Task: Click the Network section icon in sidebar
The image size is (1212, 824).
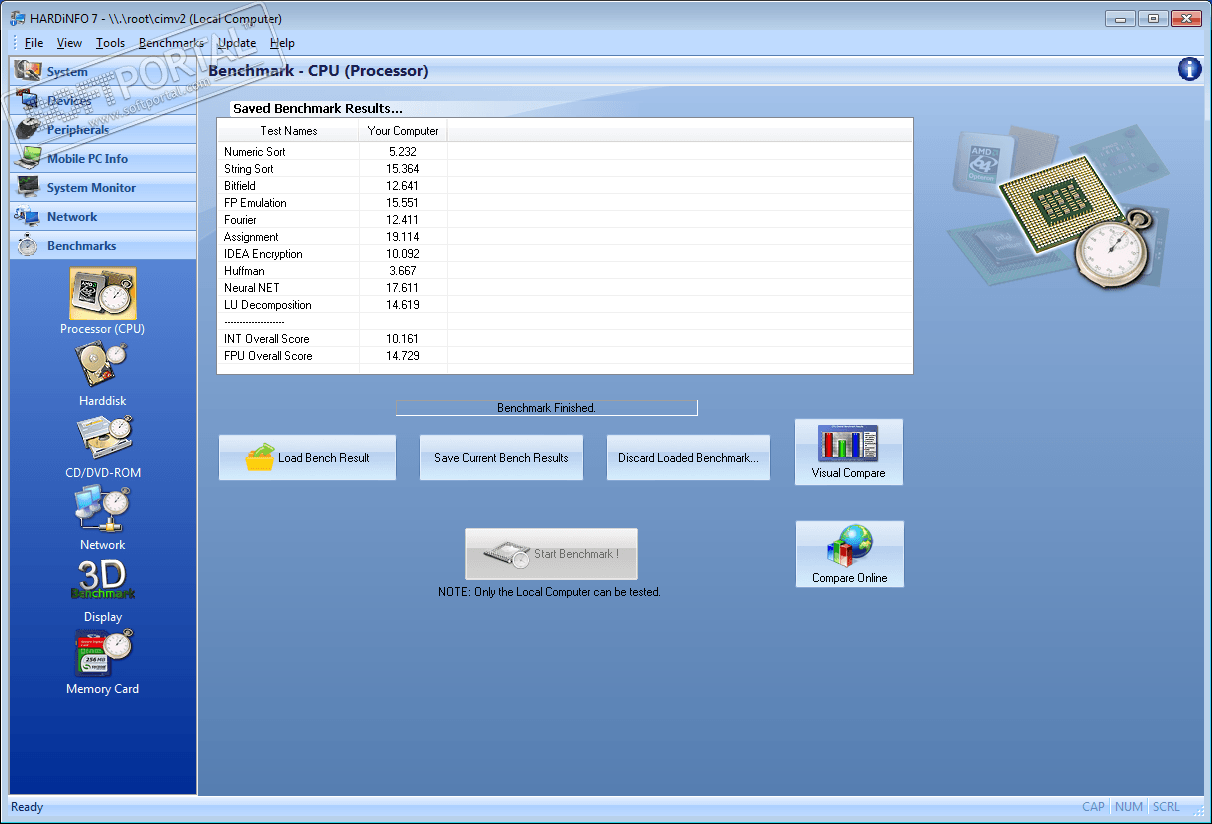Action: pos(29,216)
